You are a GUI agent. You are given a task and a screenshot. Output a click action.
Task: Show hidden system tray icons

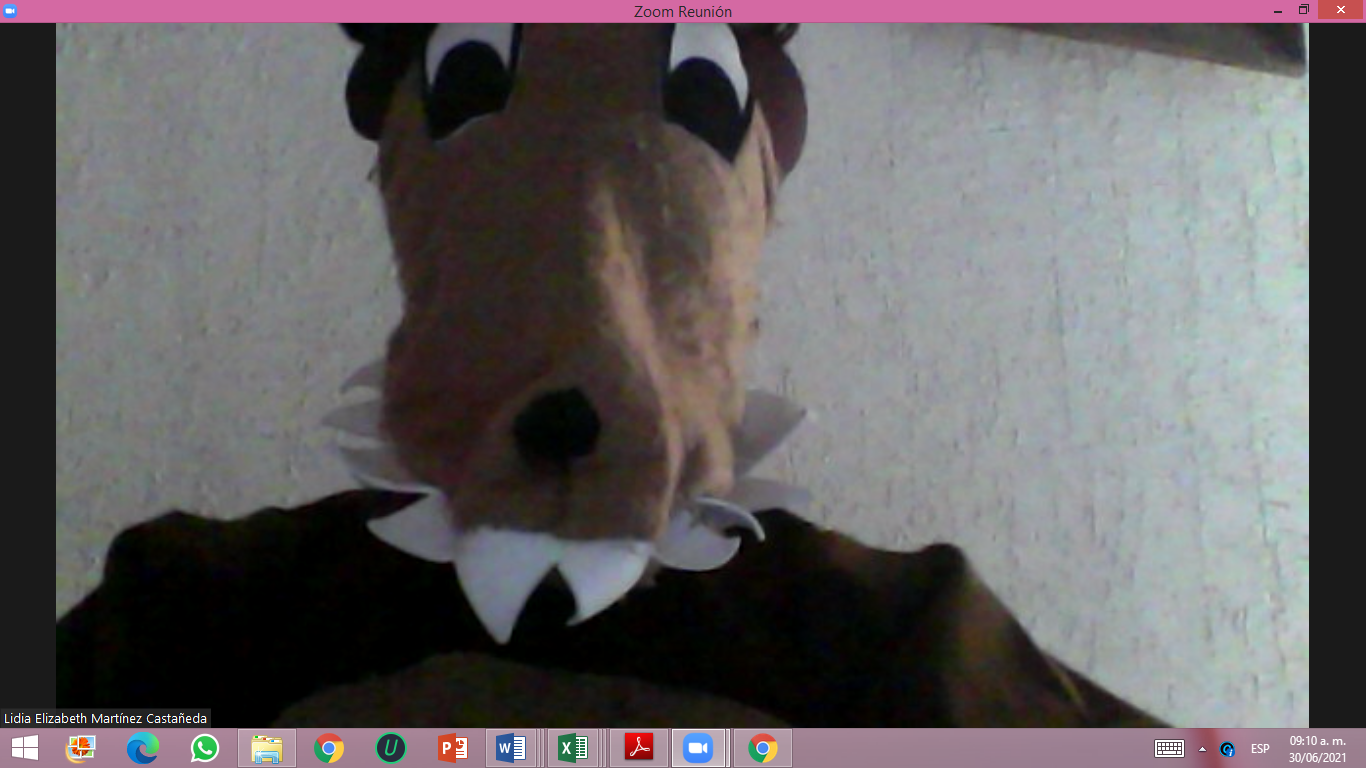(x=1202, y=749)
